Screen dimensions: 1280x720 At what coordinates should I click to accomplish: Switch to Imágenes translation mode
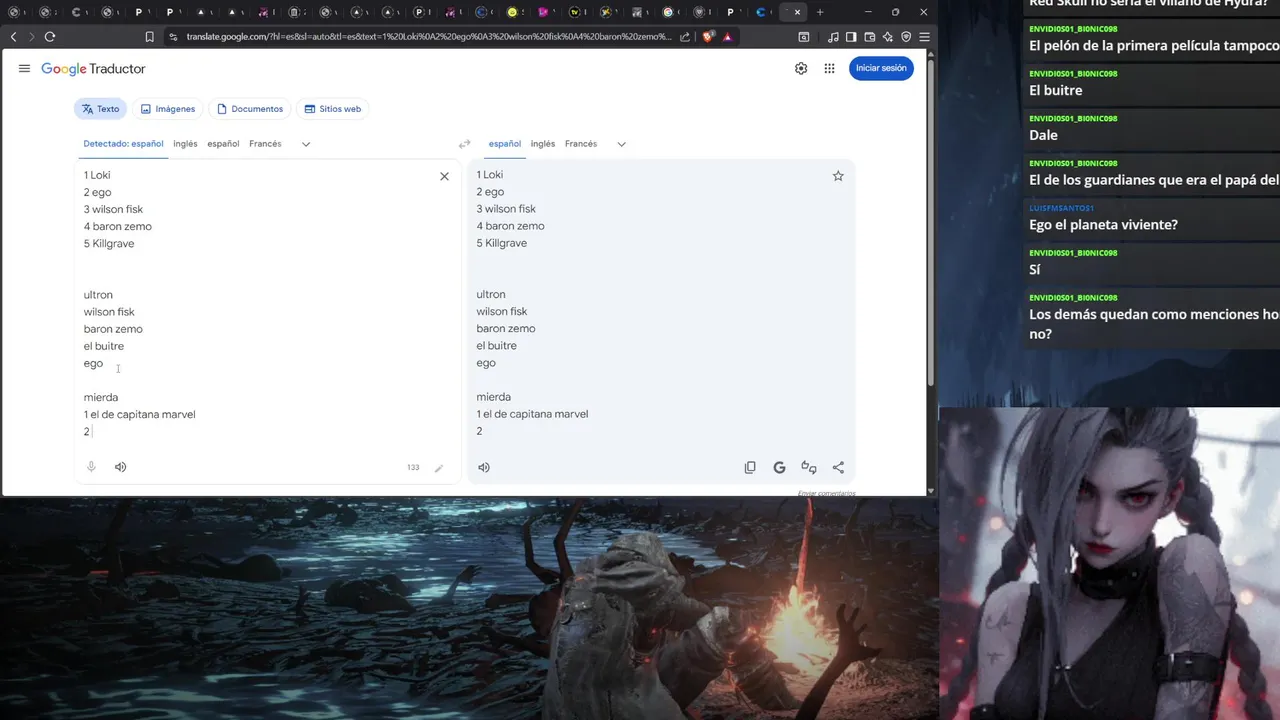point(168,109)
